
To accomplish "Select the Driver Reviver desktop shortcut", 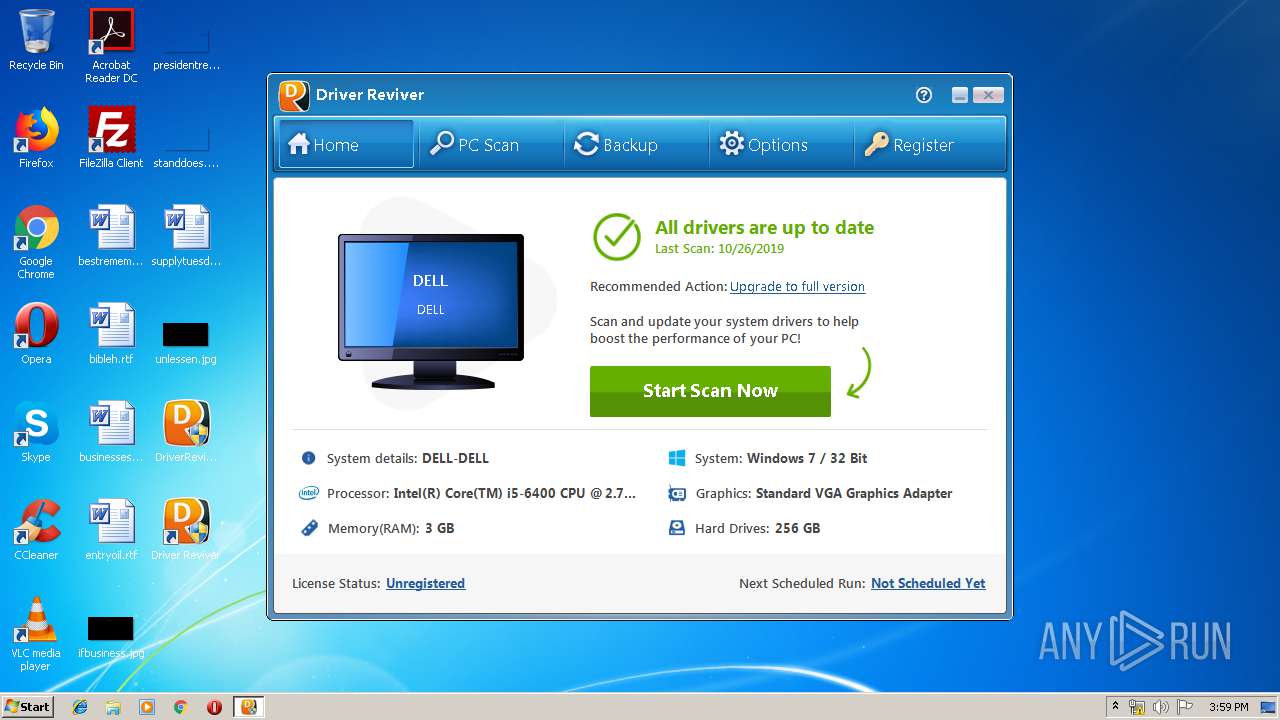I will (x=186, y=529).
